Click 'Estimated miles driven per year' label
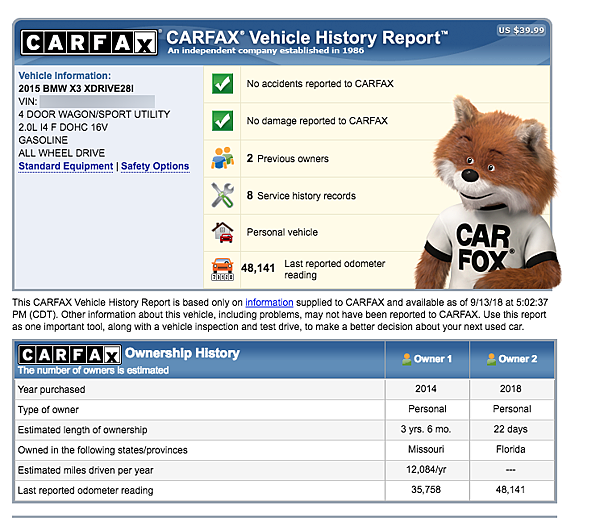The height and width of the screenshot is (518, 600). [x=85, y=470]
